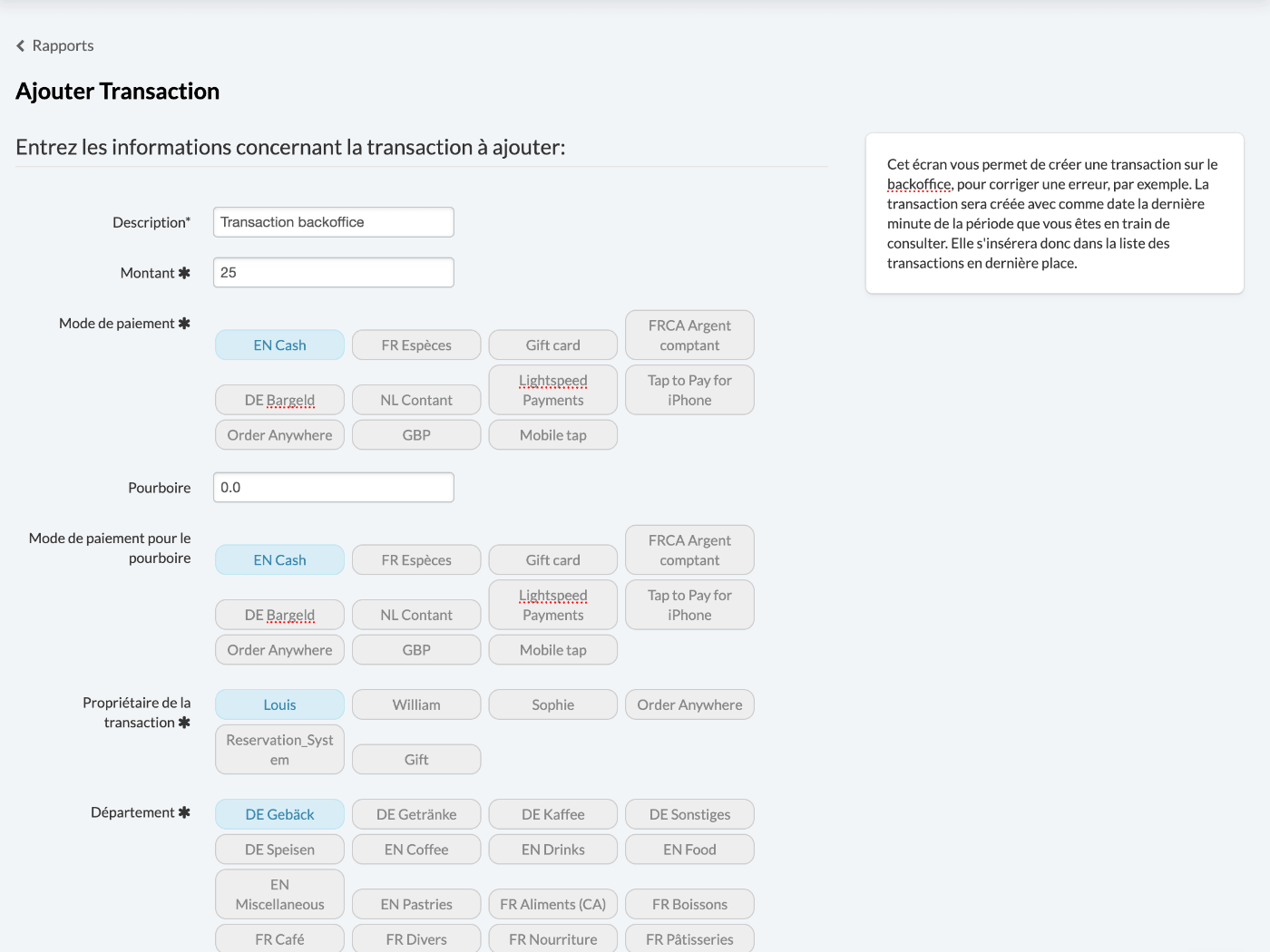Set Reservation_System as transaction owner
The width and height of the screenshot is (1270, 952).
pos(279,750)
